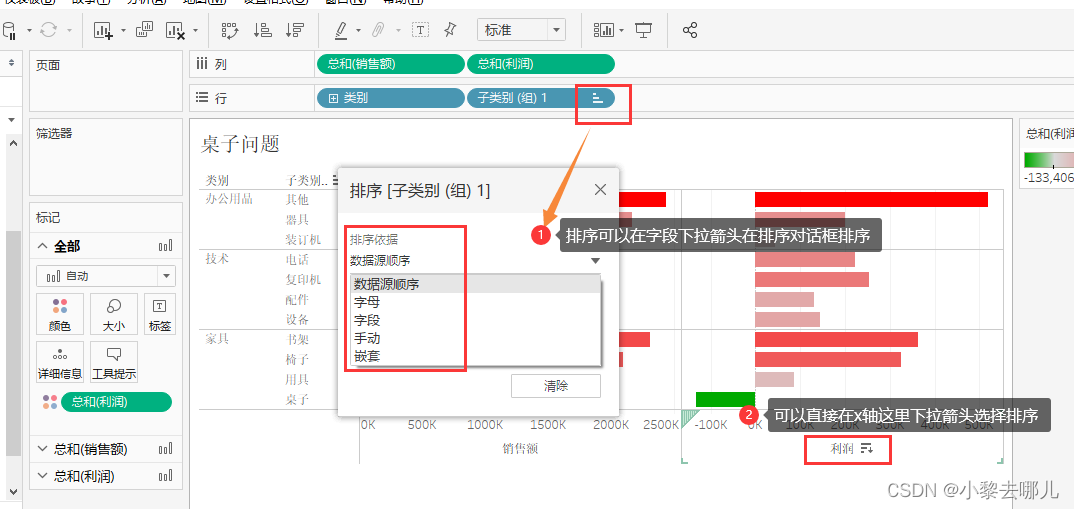Click the 办公用品 category row header

(229, 199)
